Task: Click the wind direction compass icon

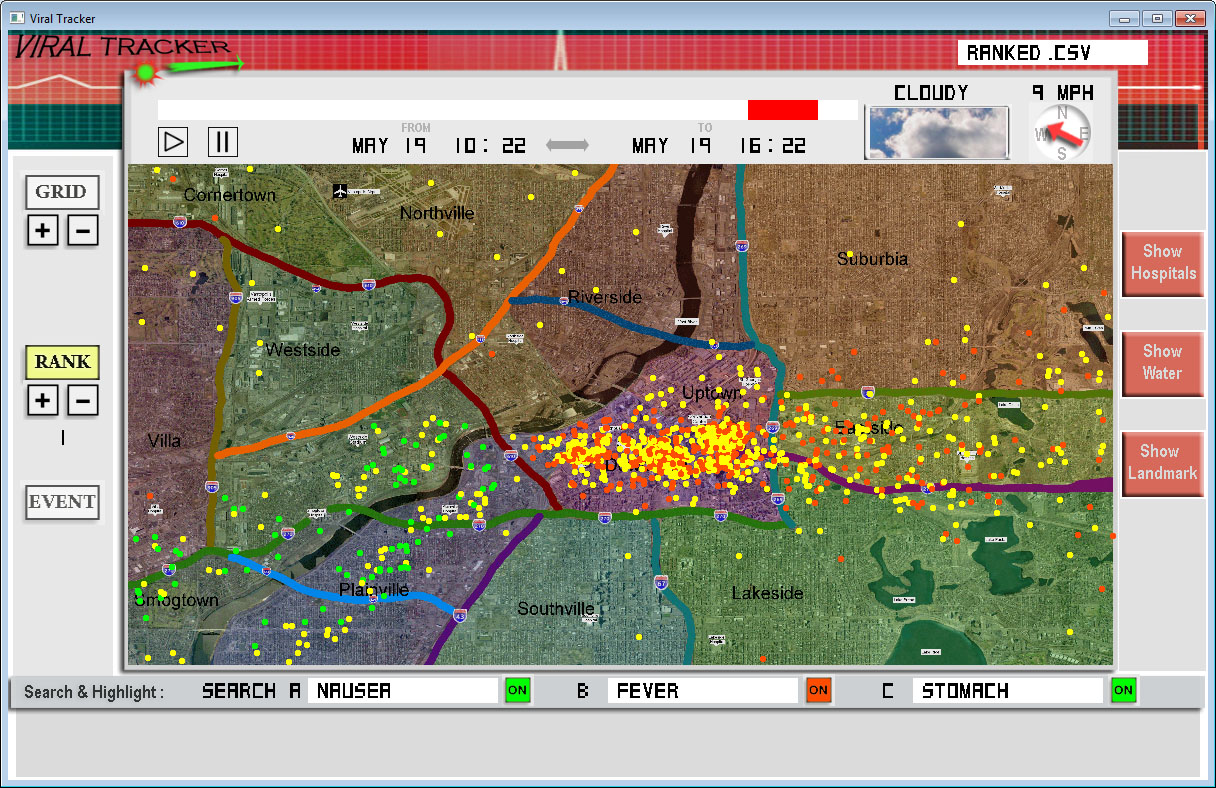Action: click(x=1061, y=132)
